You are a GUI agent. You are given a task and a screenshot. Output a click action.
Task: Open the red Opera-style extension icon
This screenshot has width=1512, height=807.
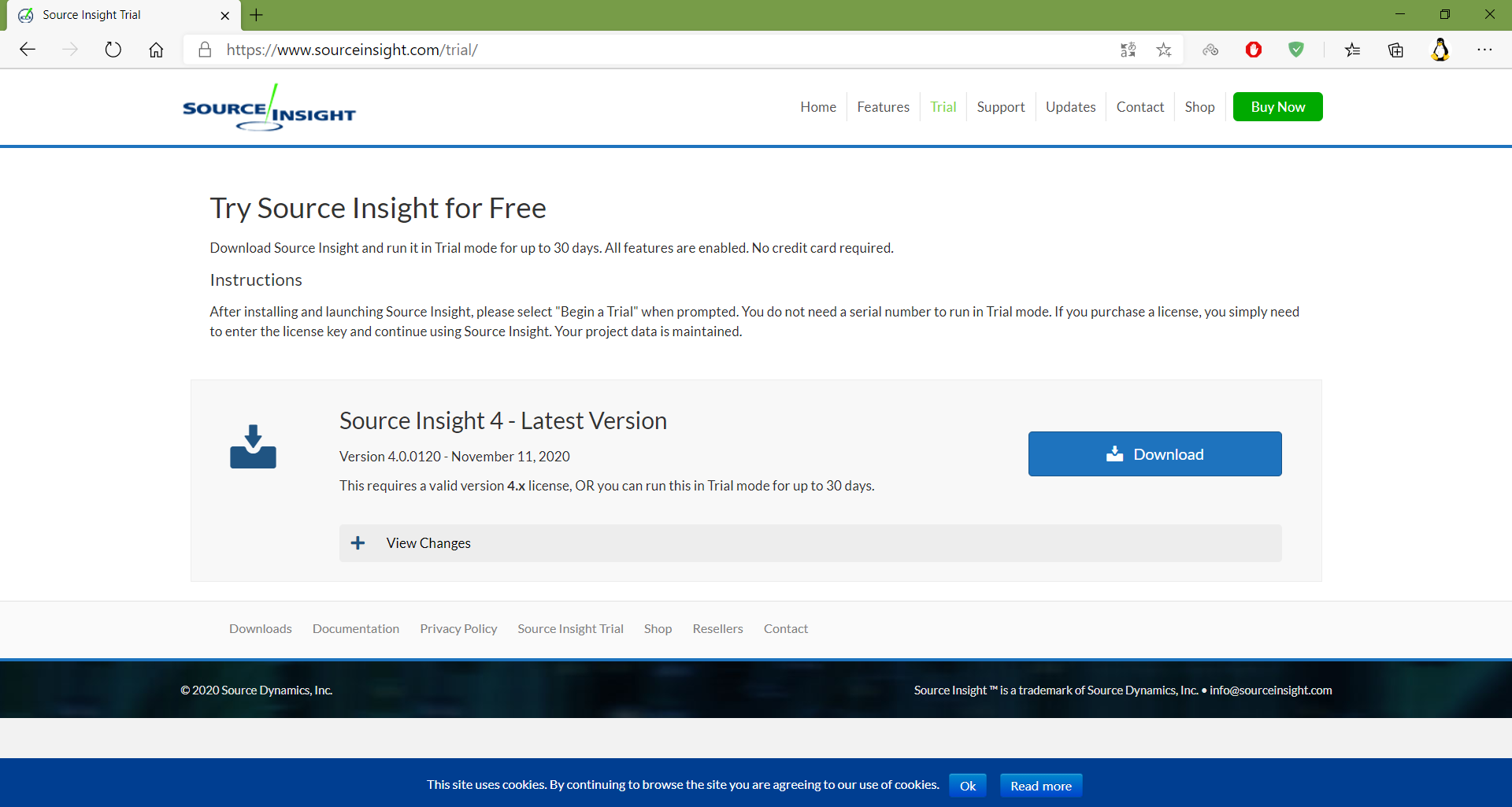(x=1254, y=50)
